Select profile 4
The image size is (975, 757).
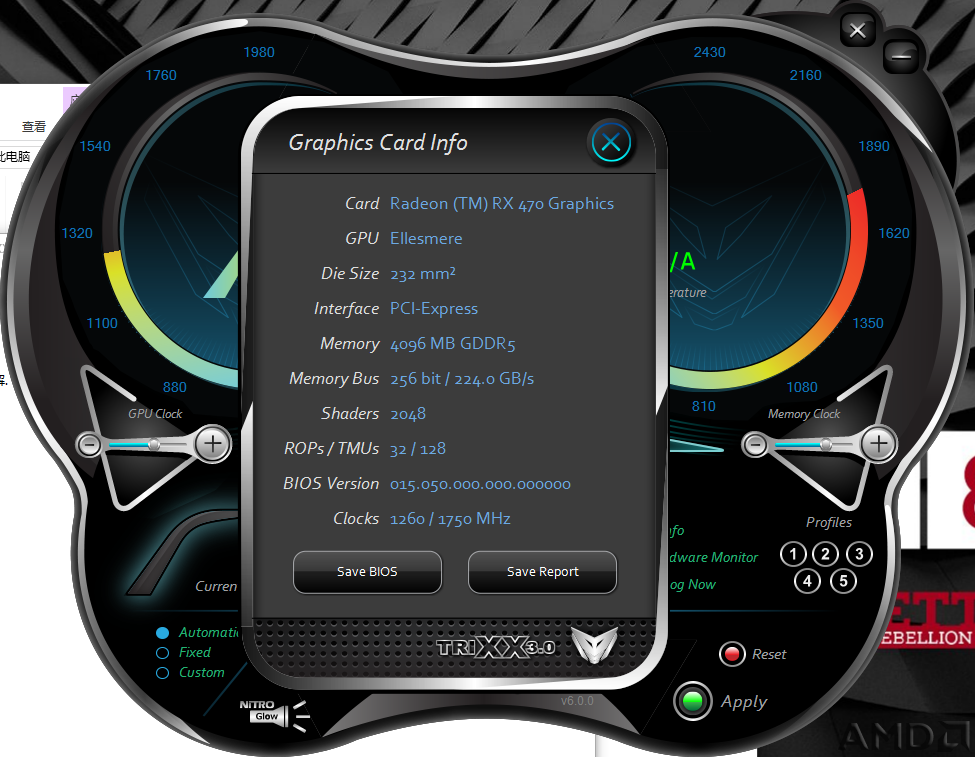coord(807,581)
